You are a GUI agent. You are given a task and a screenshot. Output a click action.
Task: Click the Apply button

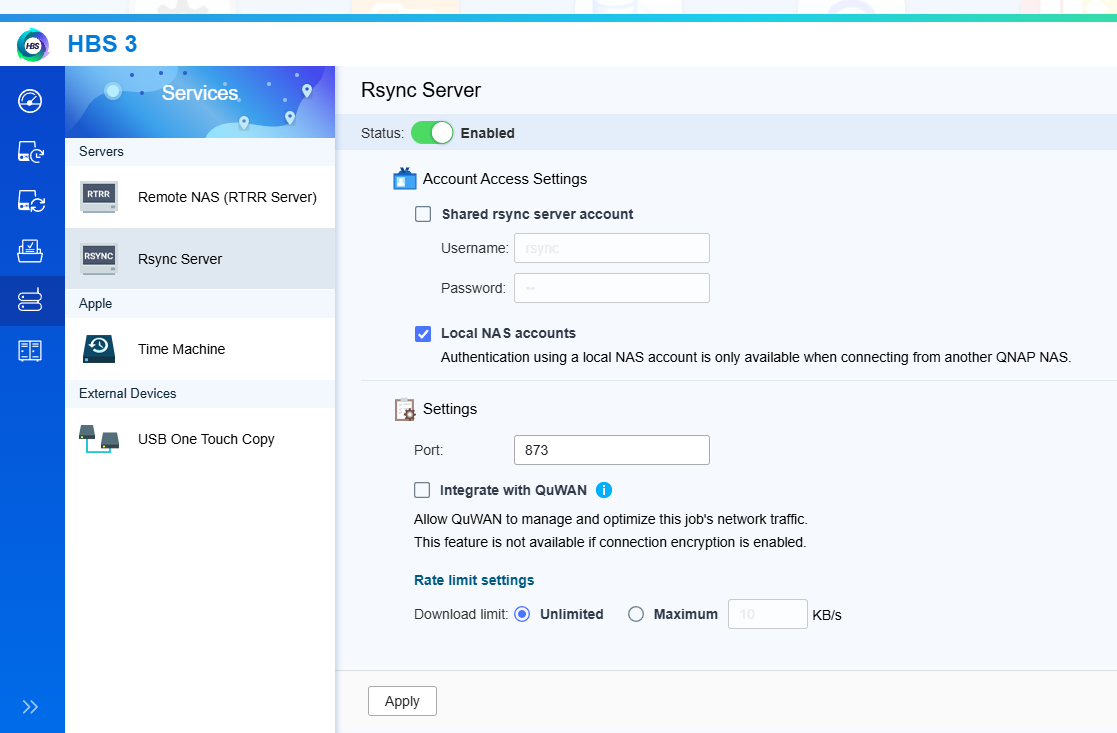[x=402, y=701]
